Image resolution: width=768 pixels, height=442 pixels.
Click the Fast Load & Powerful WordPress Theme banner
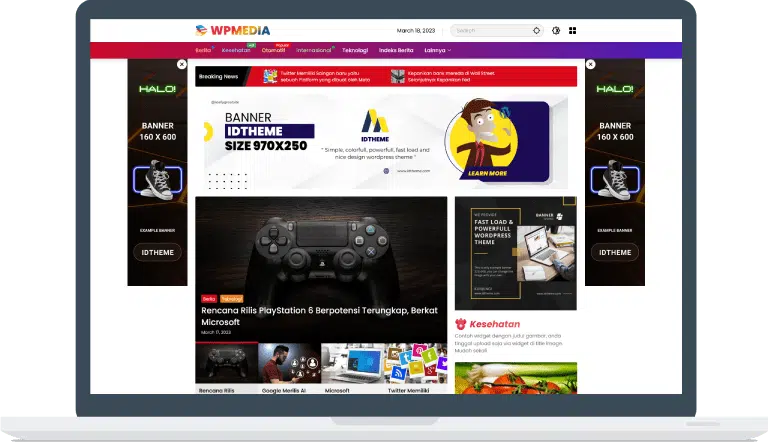tap(516, 253)
